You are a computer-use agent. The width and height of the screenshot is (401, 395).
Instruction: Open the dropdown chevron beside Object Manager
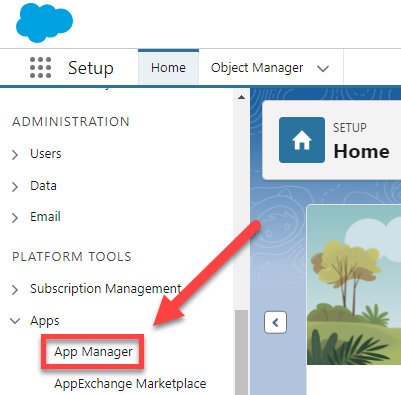click(323, 69)
